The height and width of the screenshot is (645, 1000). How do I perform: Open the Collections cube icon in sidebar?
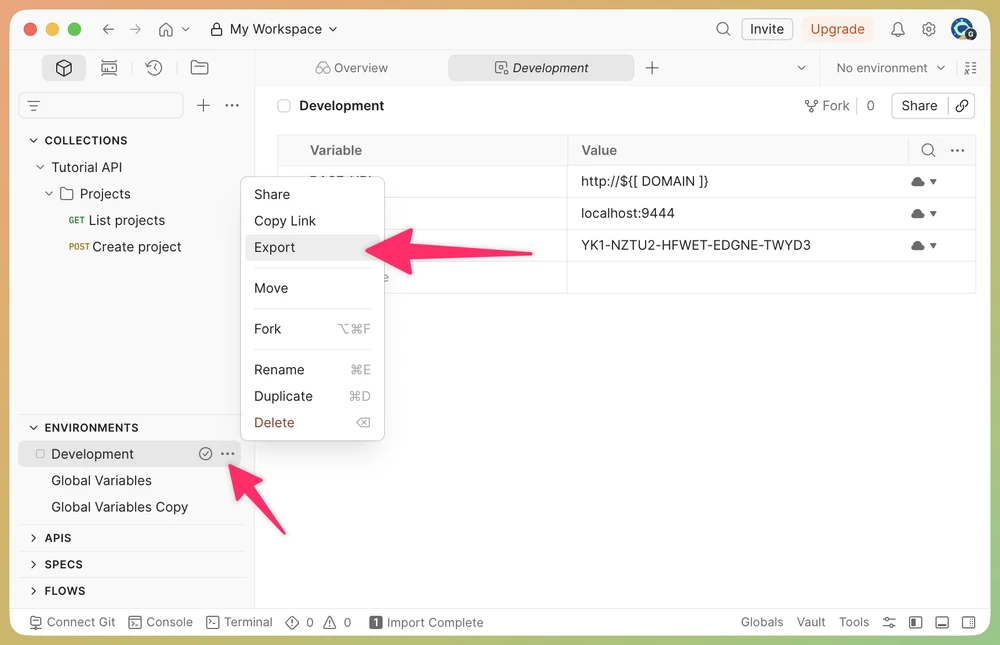pos(64,68)
